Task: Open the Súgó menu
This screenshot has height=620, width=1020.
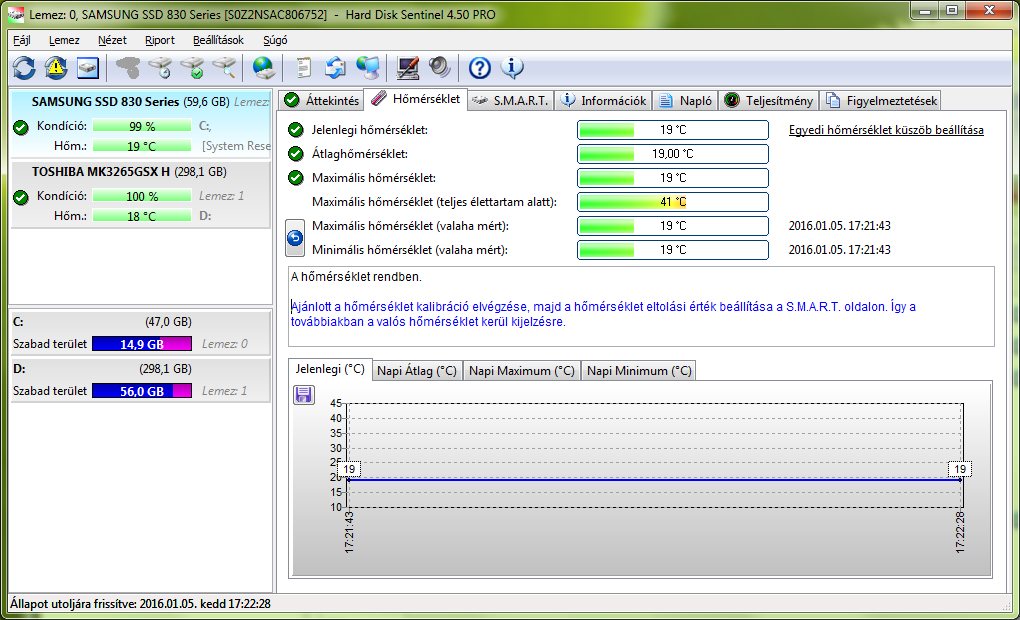Action: pos(275,40)
